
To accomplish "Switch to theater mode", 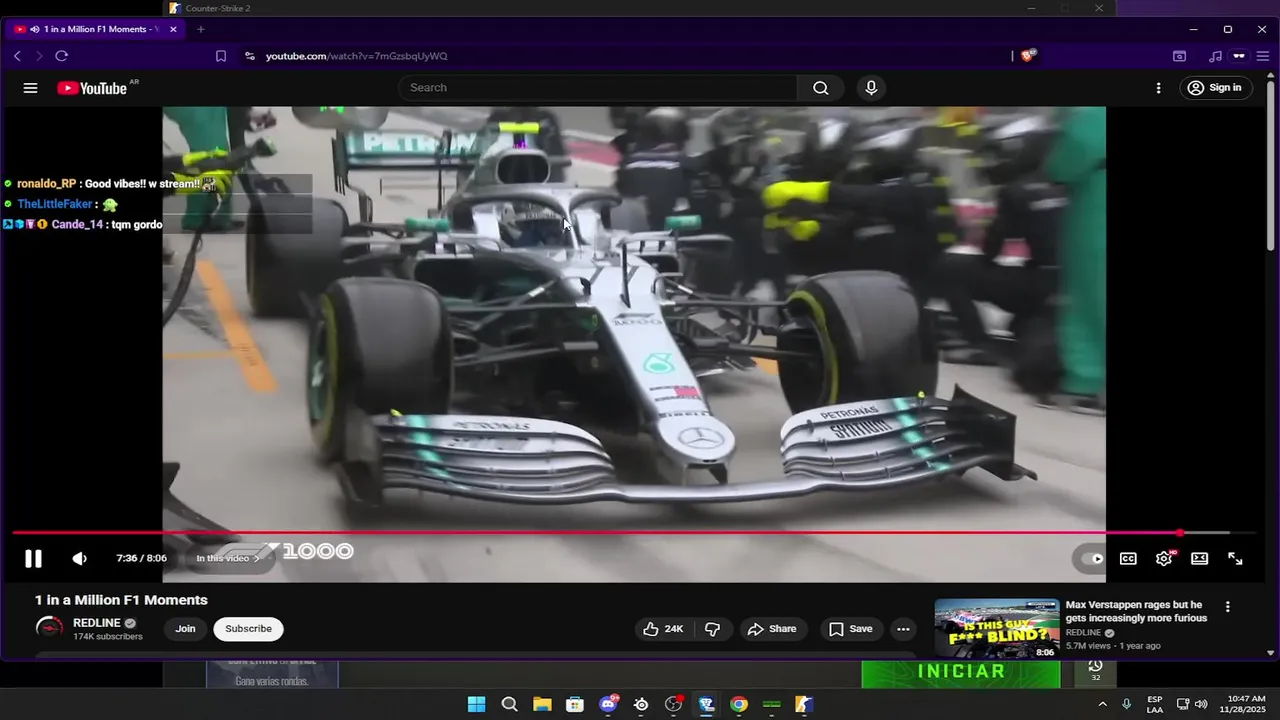I will coord(1200,559).
